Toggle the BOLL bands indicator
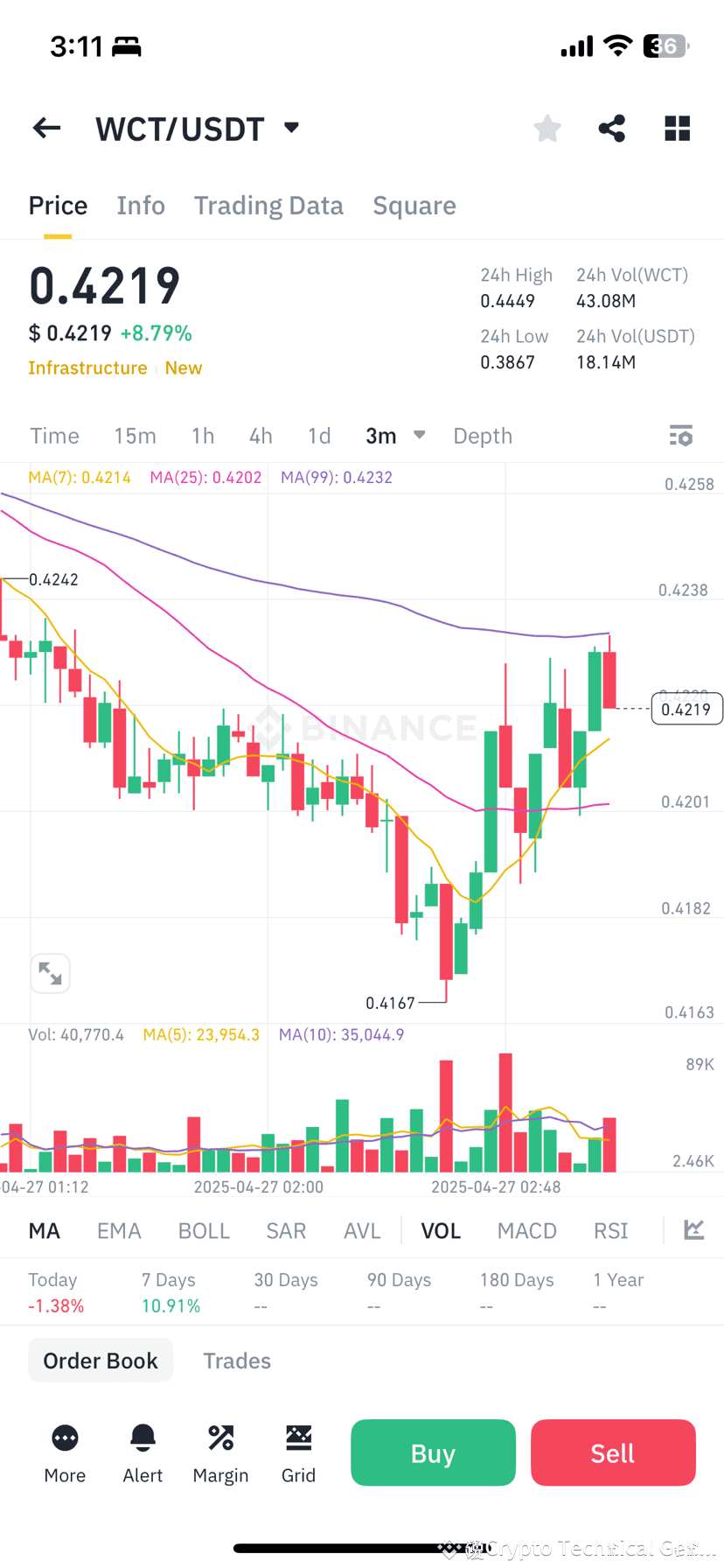This screenshot has width=724, height=1568. (x=204, y=1230)
